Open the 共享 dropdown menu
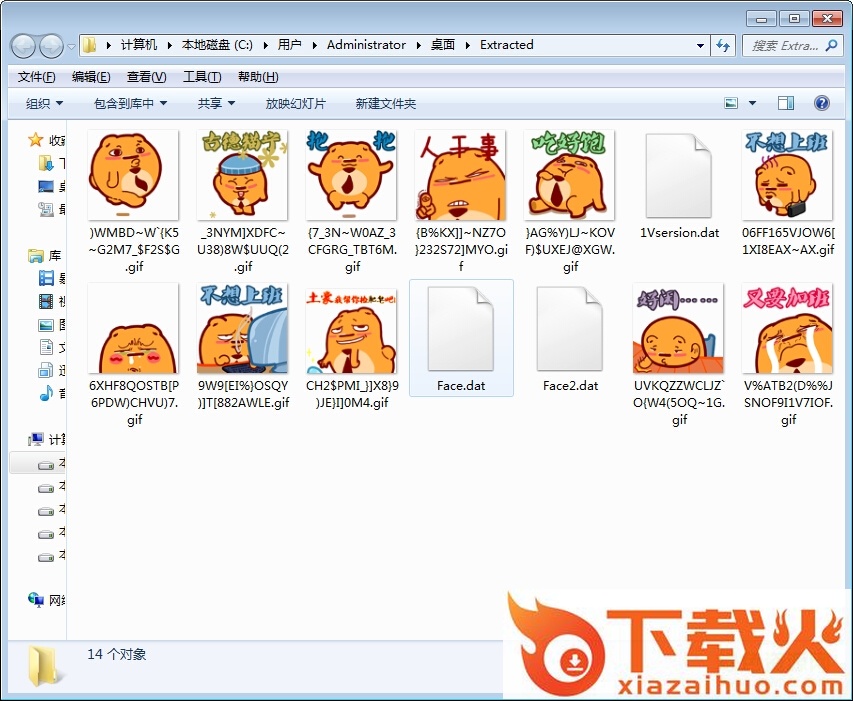853x701 pixels. pos(216,103)
